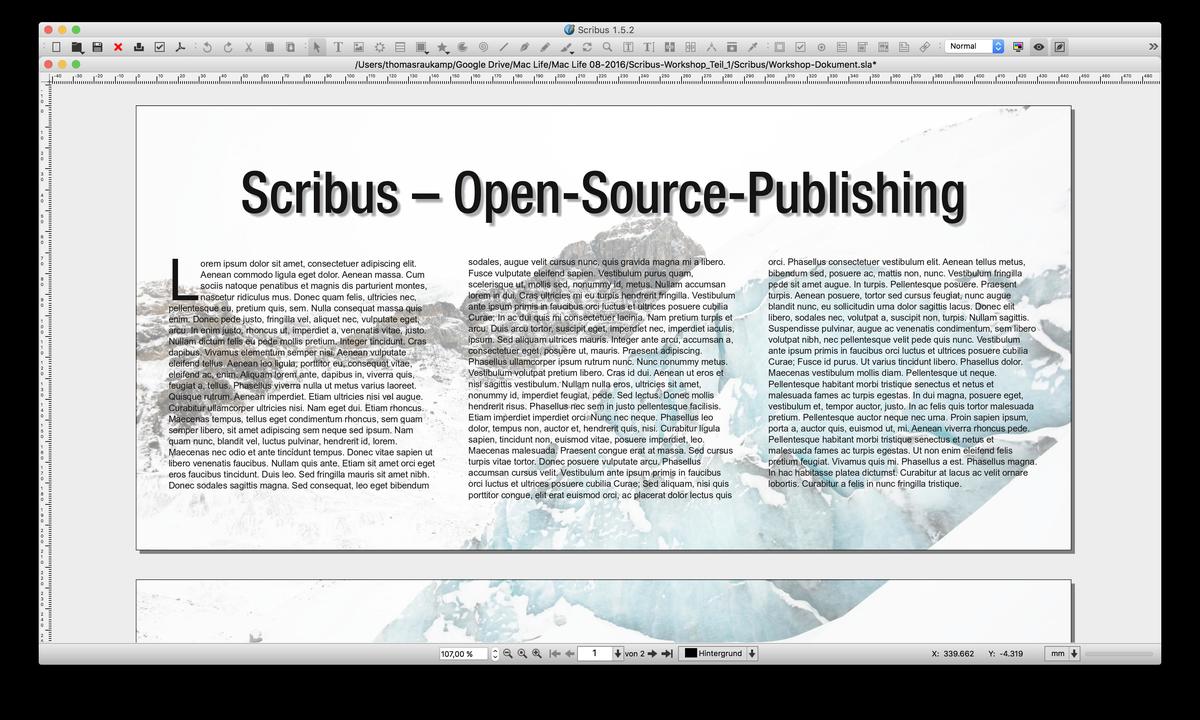1200x720 pixels.
Task: Click the Copy icon in toolbar
Action: [x=270, y=47]
